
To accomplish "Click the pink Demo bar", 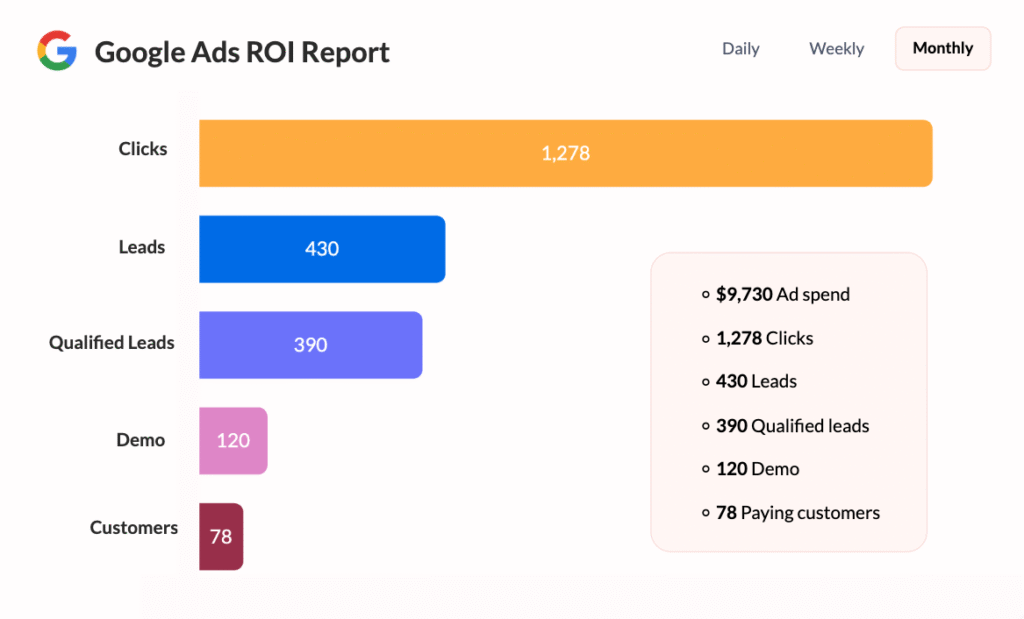I will 233,440.
